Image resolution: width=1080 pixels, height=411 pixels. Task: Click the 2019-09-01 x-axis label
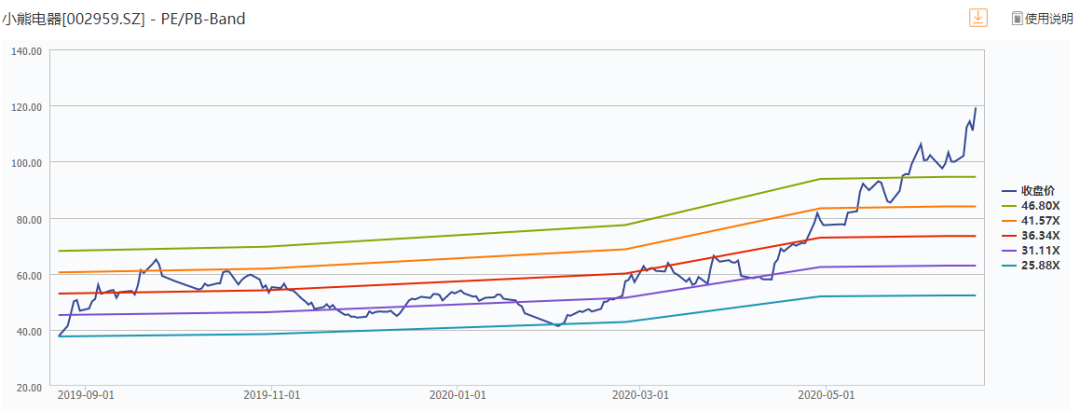(x=85, y=395)
